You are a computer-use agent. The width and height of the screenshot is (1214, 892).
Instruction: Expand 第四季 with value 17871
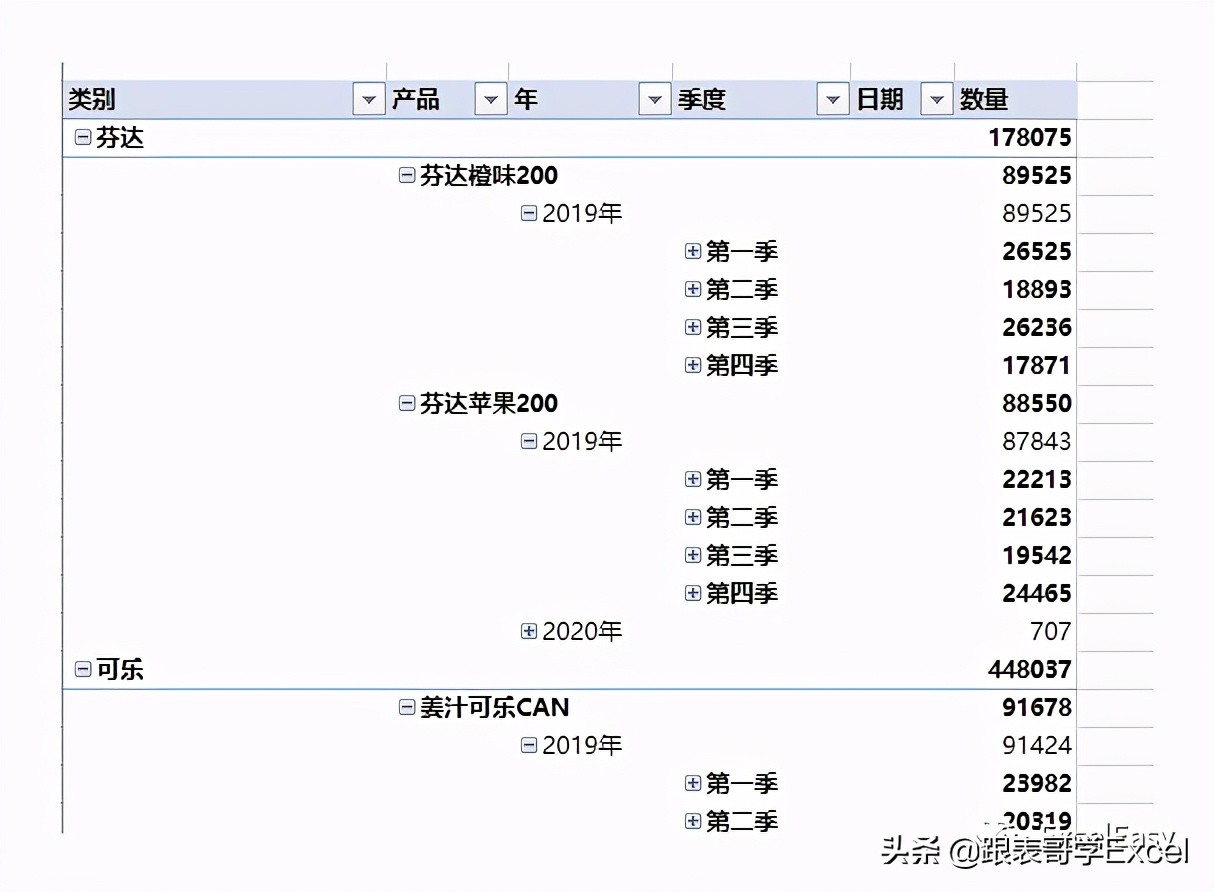[693, 366]
